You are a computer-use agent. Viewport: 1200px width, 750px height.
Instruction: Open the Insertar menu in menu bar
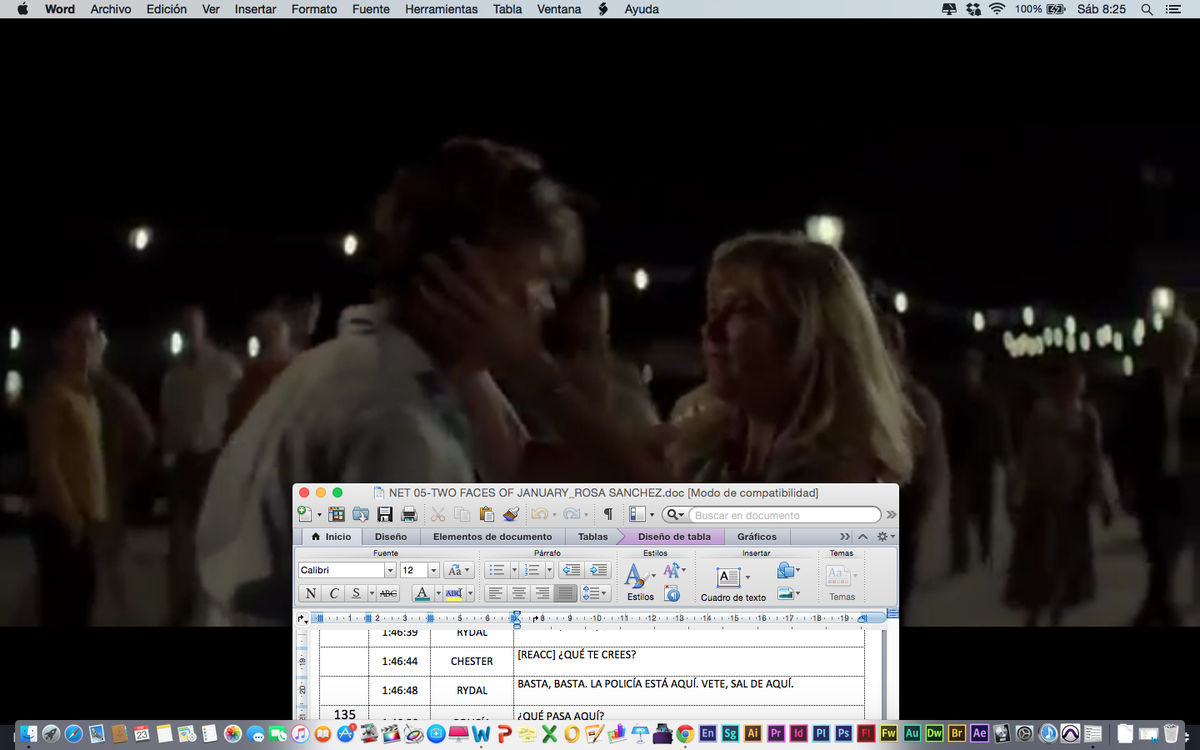(255, 9)
